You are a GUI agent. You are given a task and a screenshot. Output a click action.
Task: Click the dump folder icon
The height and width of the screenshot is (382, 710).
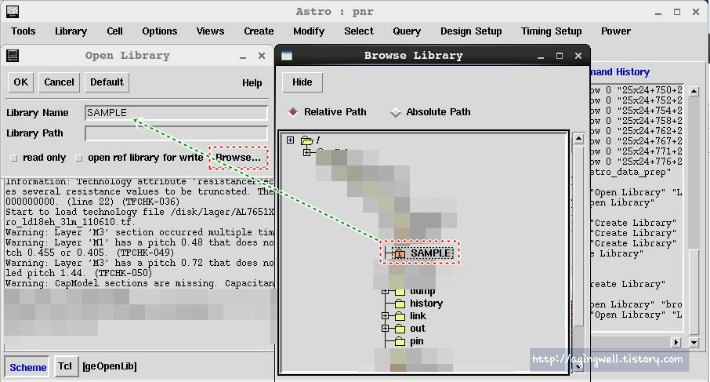(x=400, y=291)
